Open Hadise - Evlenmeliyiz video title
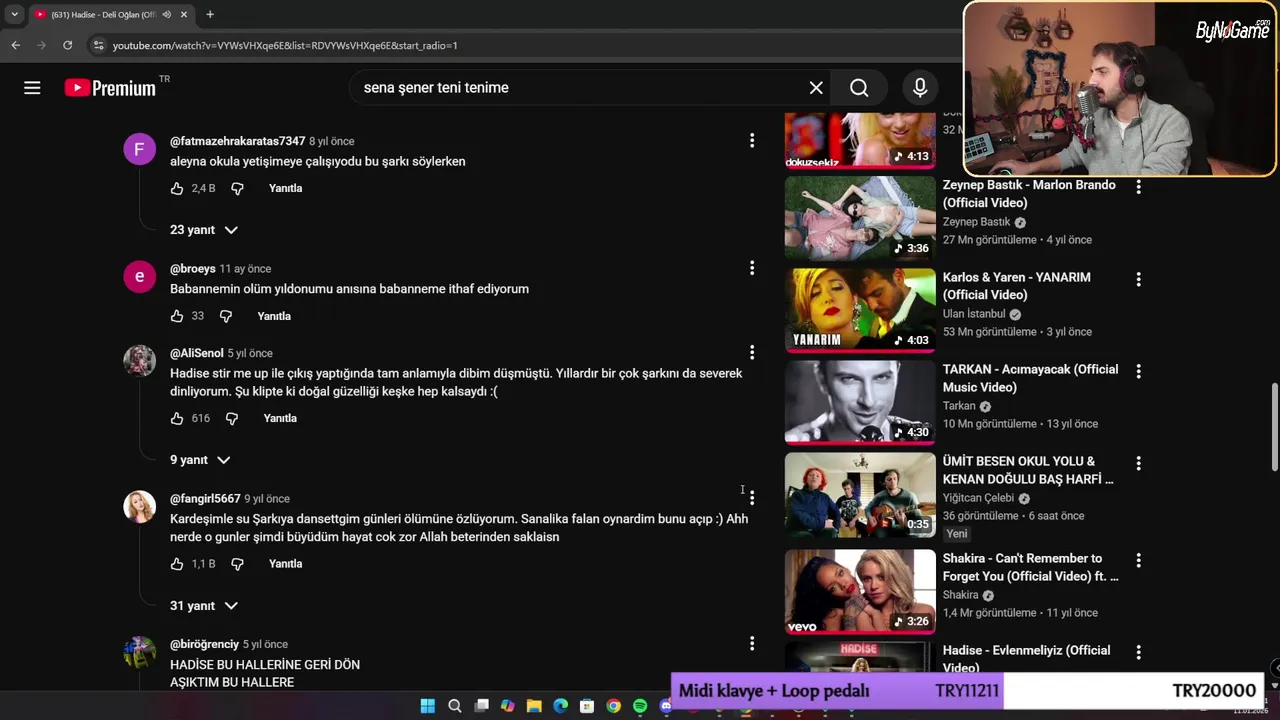 [x=1026, y=659]
